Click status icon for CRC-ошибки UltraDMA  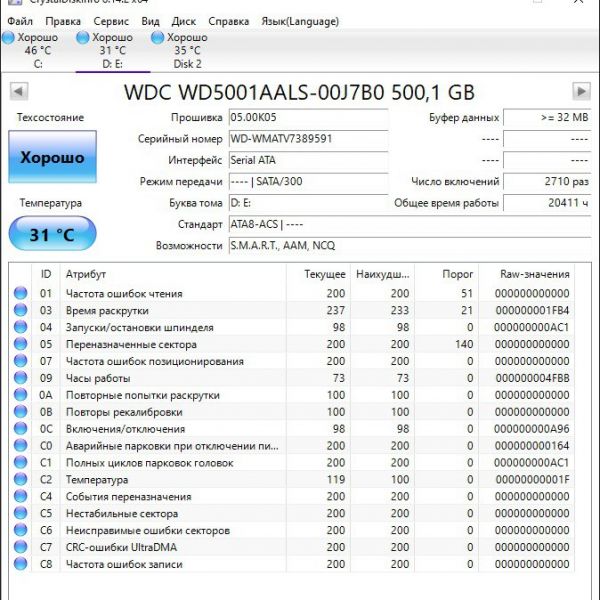point(20,547)
